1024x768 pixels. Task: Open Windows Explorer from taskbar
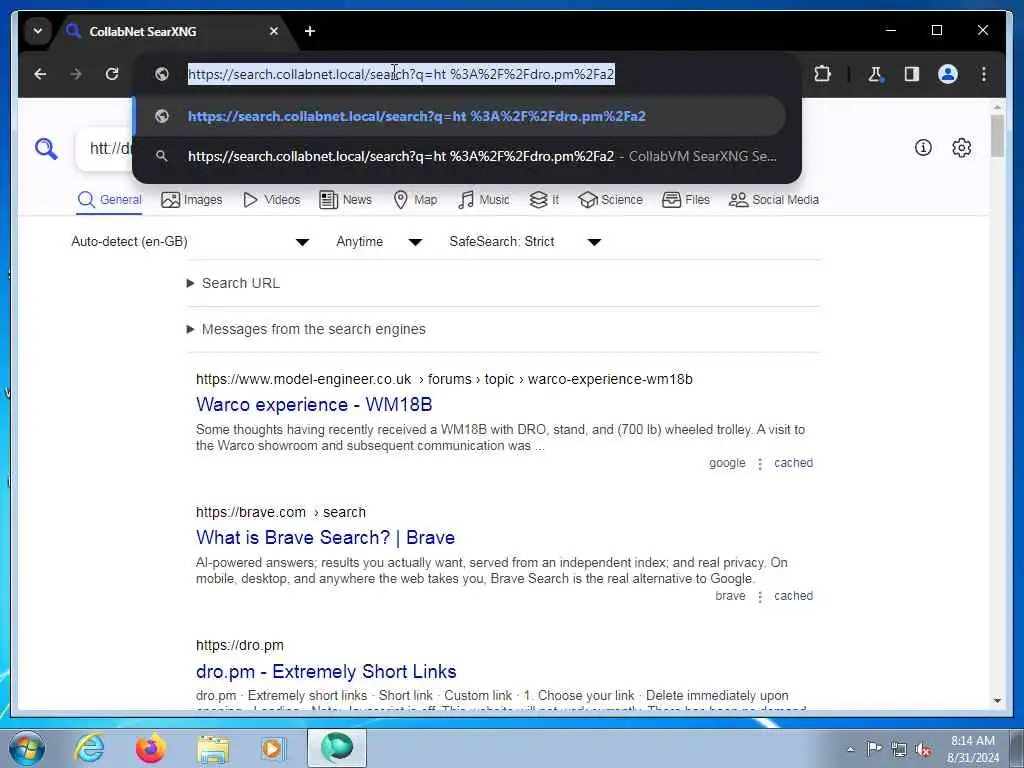[x=213, y=748]
